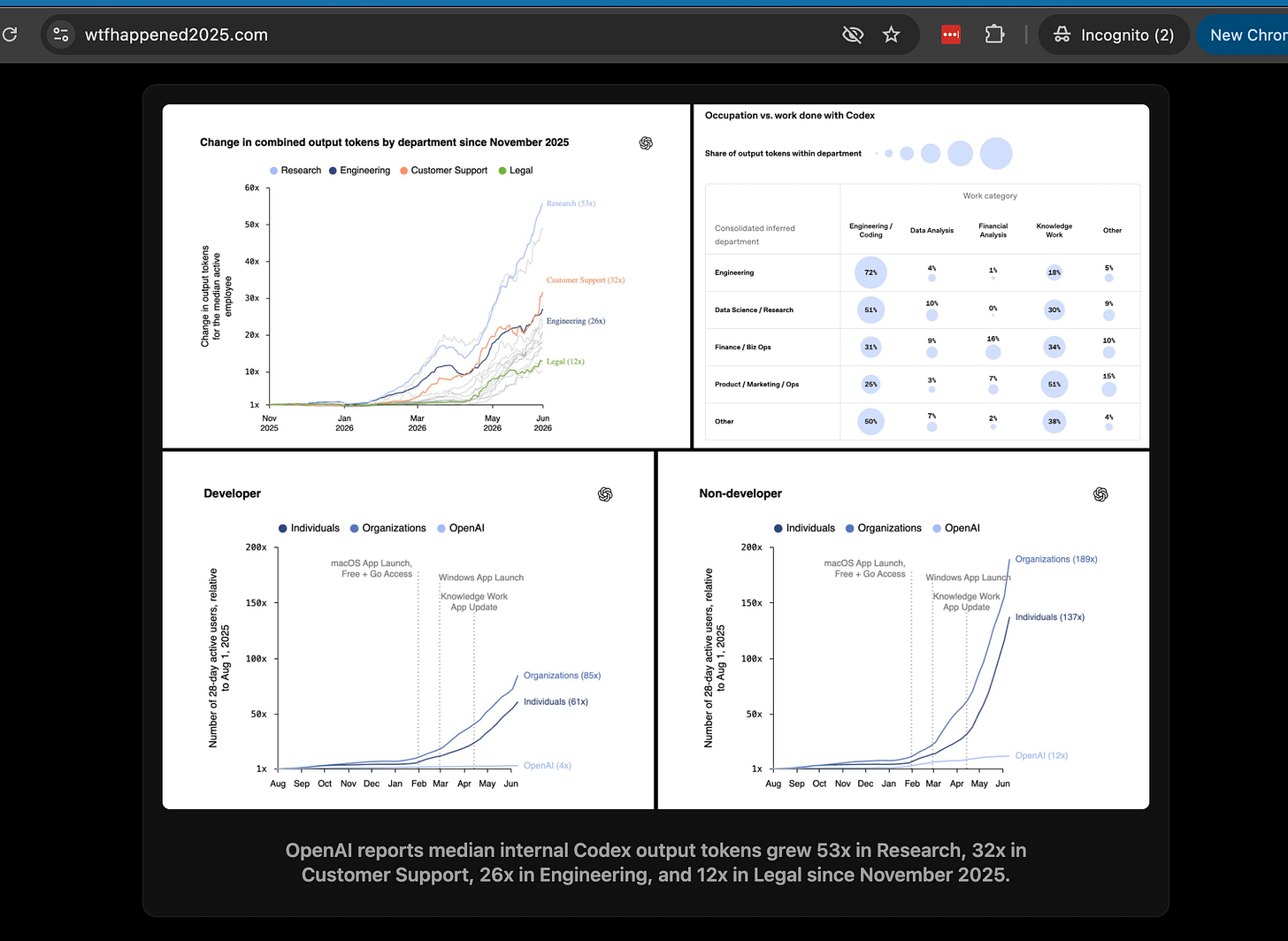
Task: Click the Incognito (2) profile button
Action: [x=1113, y=34]
